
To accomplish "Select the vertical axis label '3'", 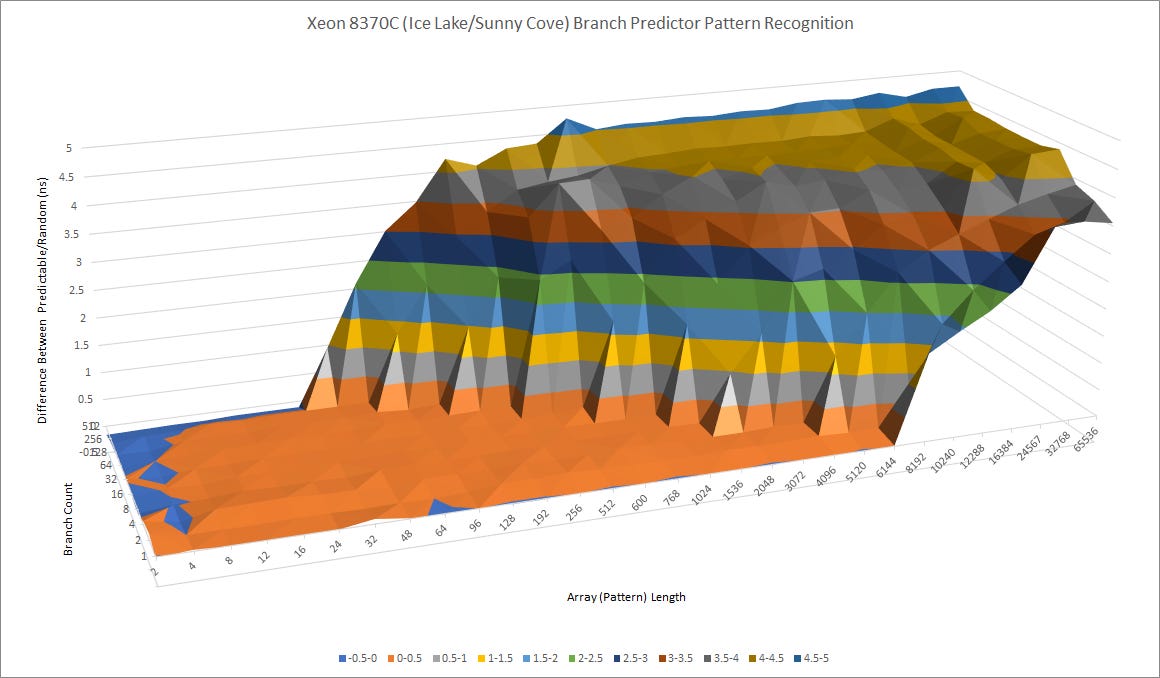I will tap(80, 262).
